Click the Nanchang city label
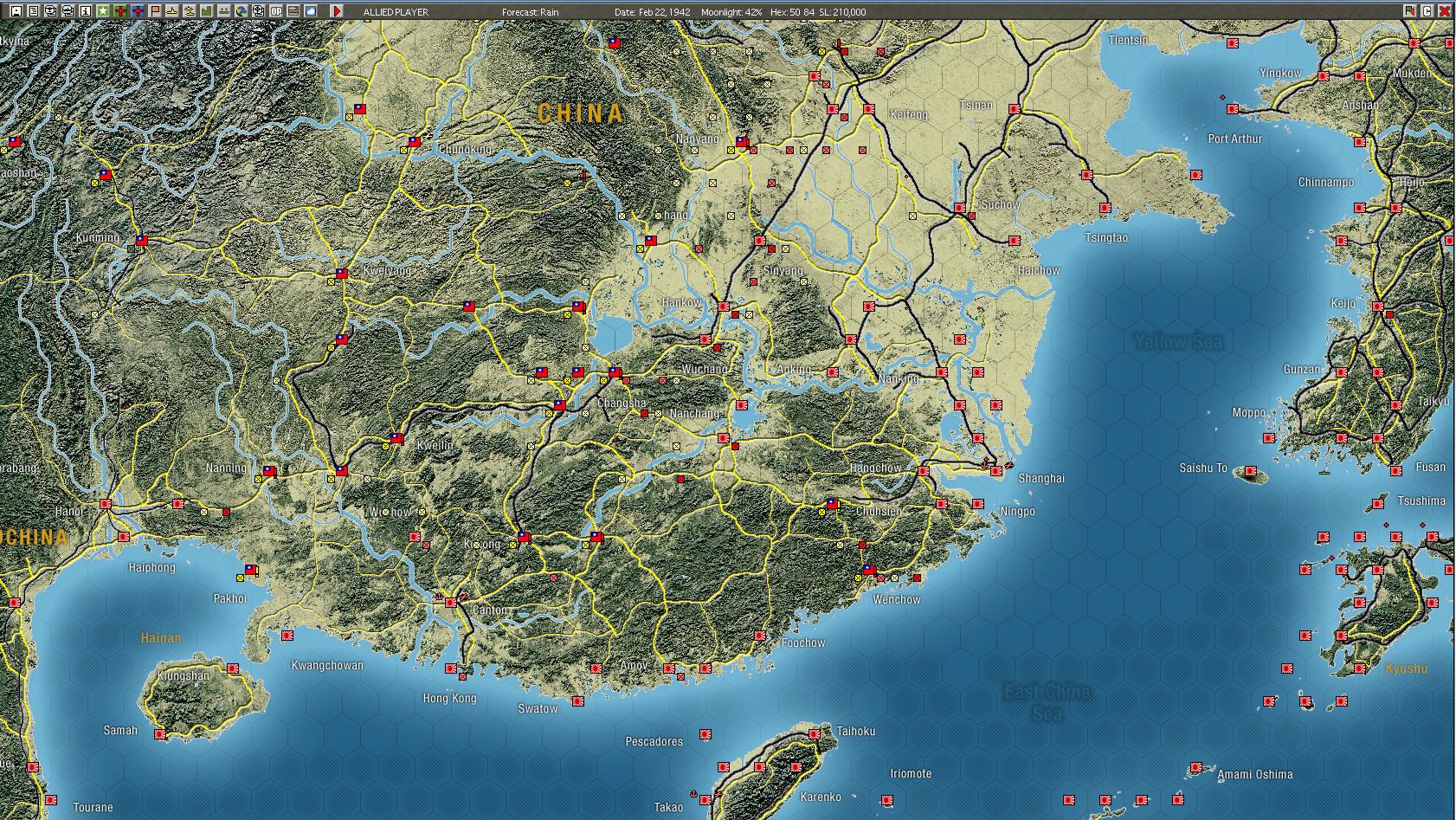 tap(694, 414)
